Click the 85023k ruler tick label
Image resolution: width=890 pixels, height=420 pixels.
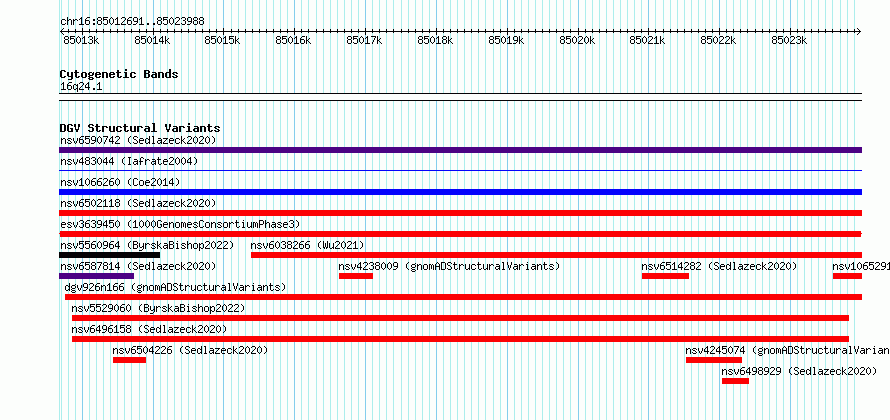pyautogui.click(x=790, y=40)
